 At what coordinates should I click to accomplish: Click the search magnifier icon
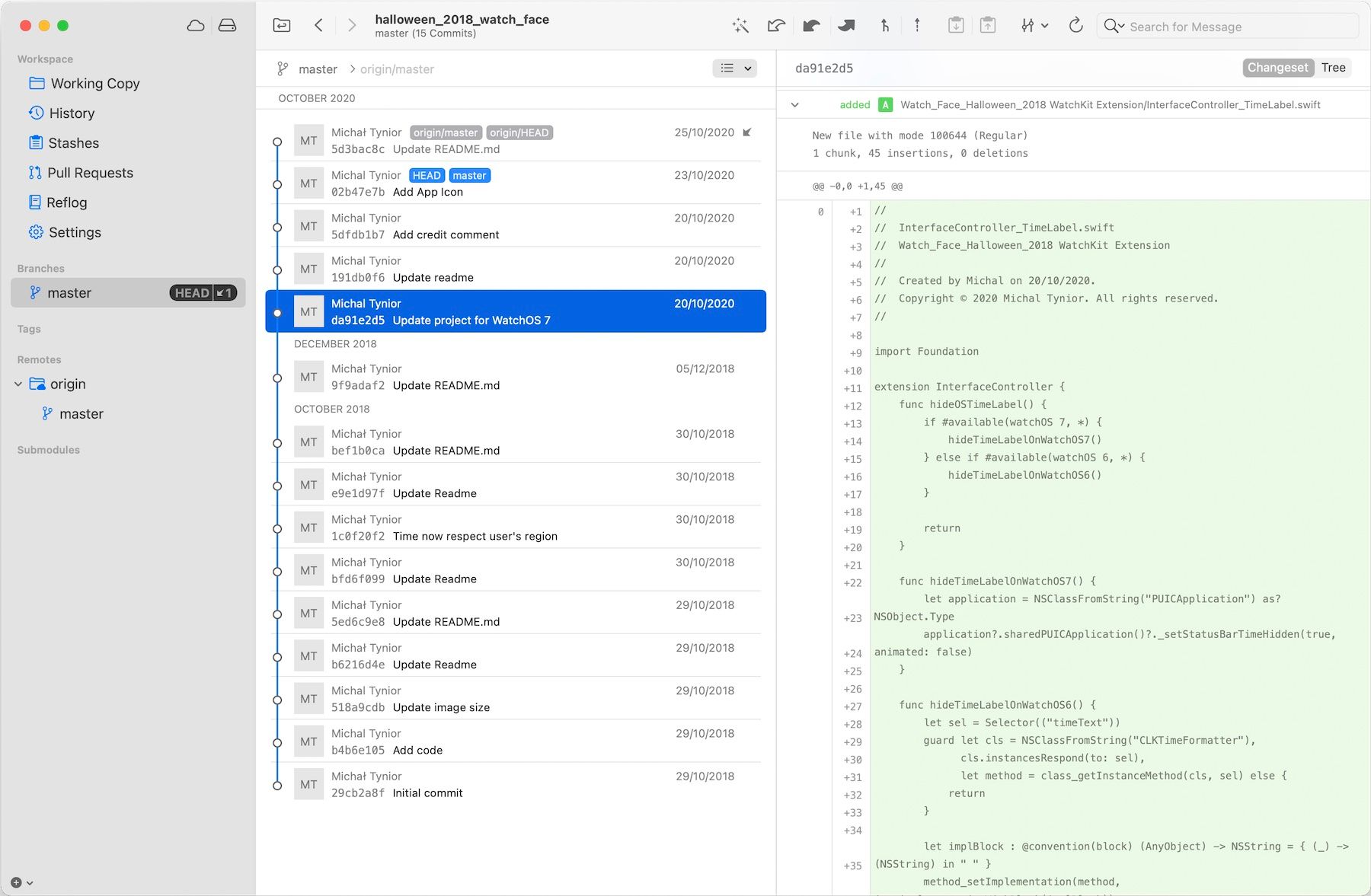(1111, 26)
